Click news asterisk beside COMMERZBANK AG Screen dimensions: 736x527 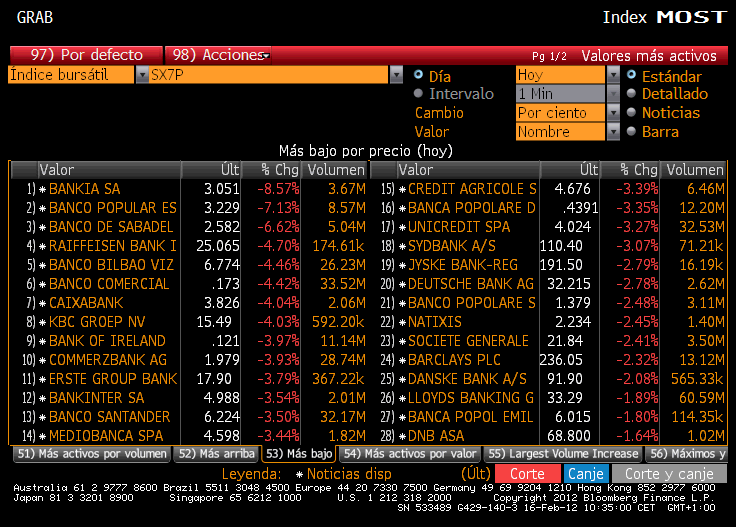point(42,360)
